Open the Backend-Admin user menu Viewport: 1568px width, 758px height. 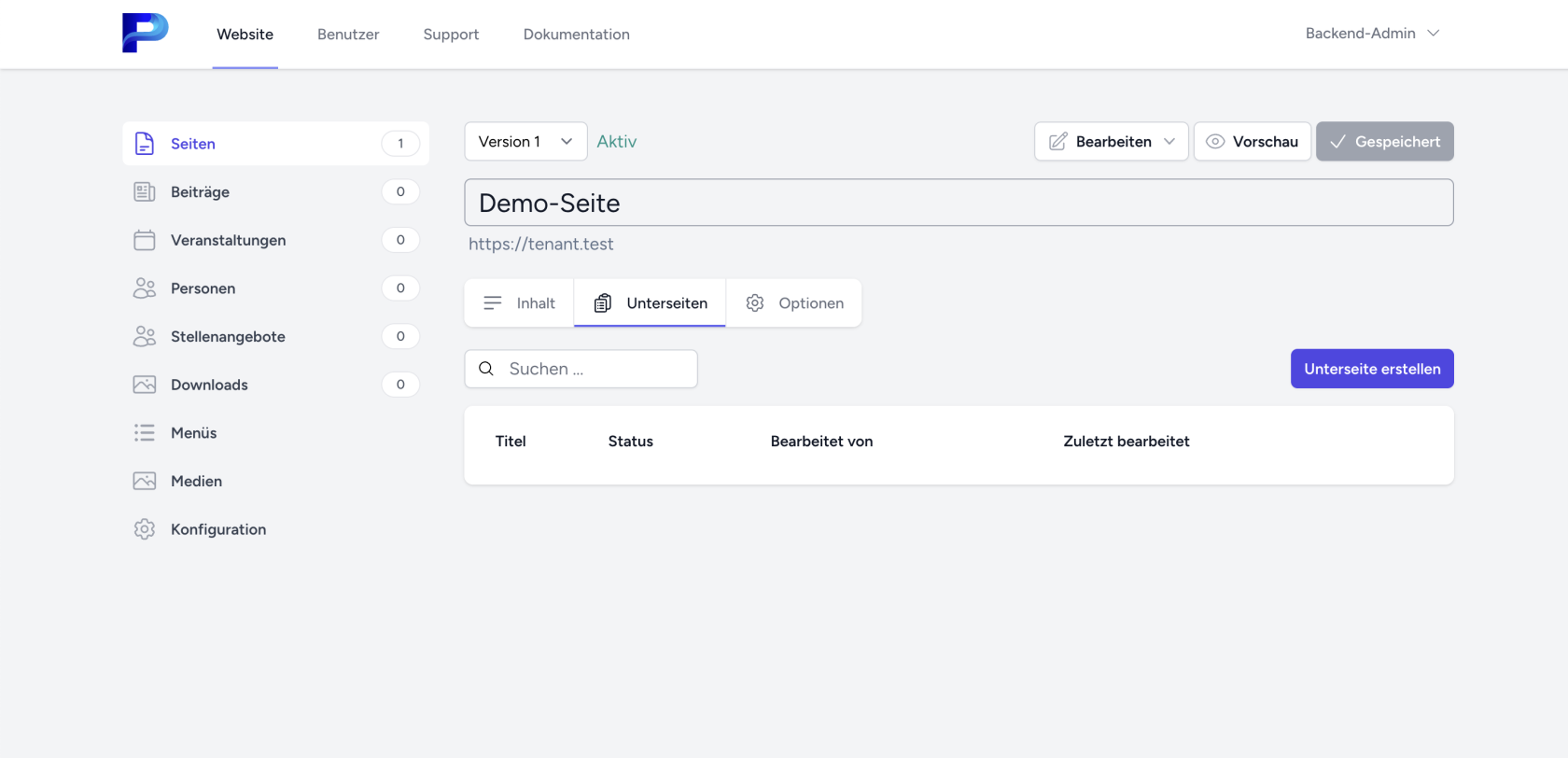pyautogui.click(x=1372, y=34)
